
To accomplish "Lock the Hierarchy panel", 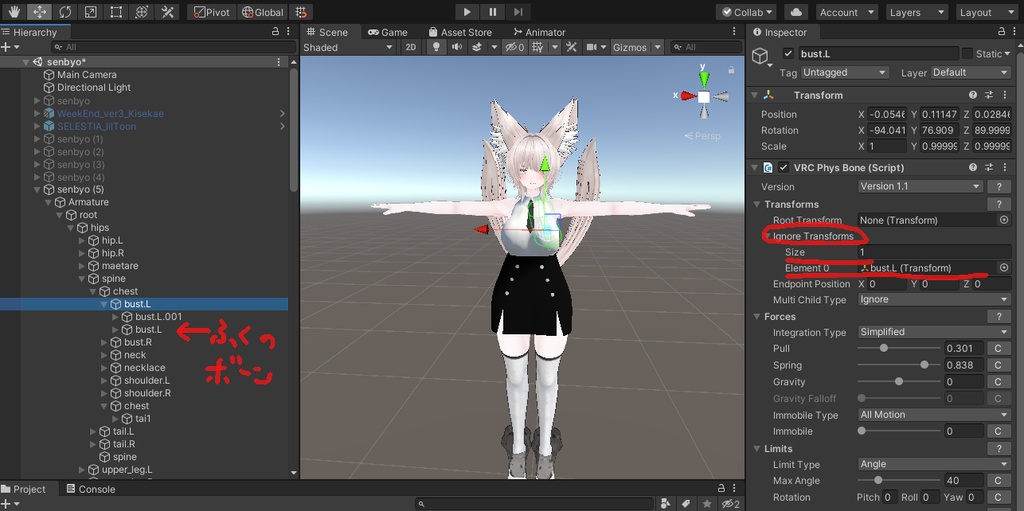I will (276, 32).
